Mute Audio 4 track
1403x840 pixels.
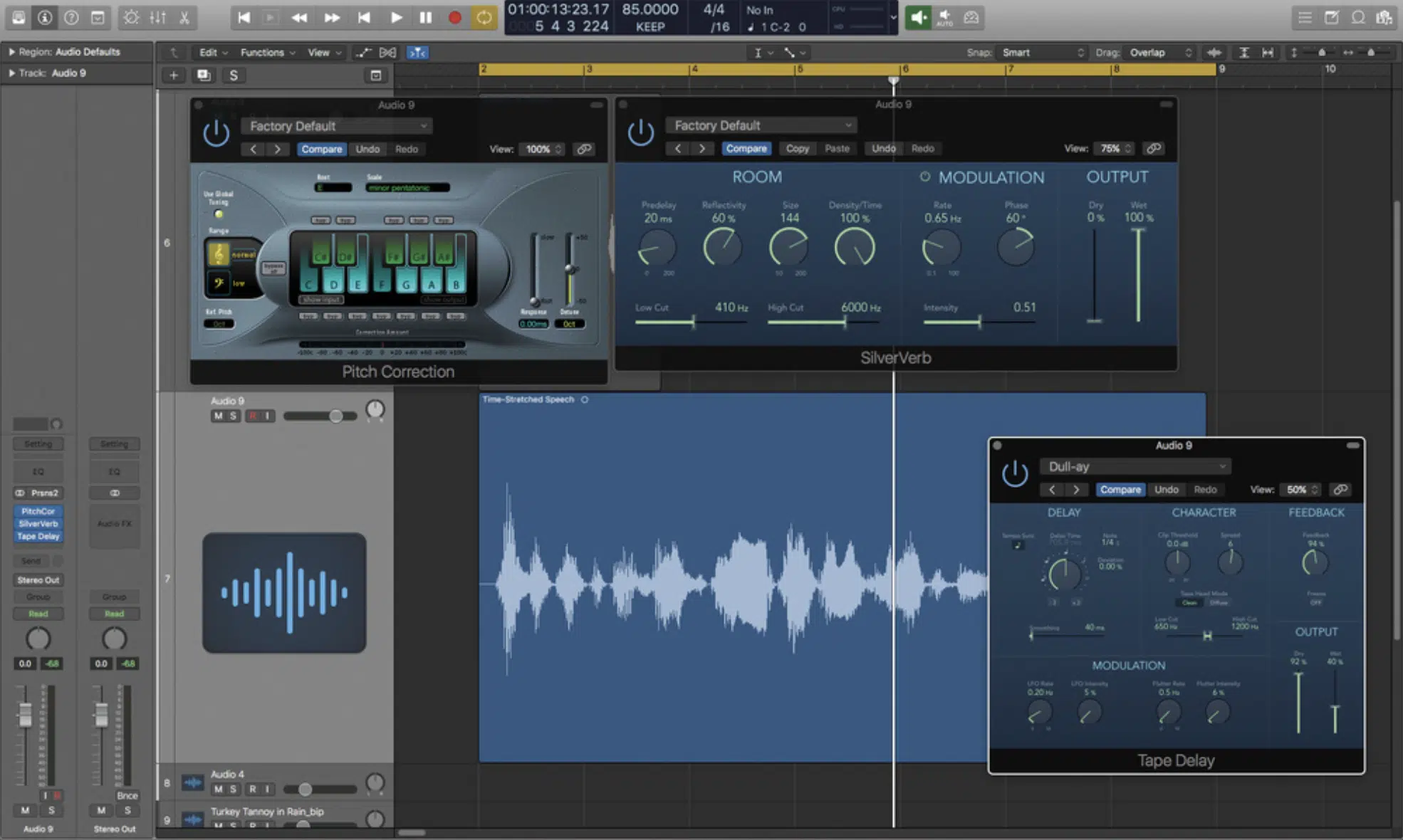218,789
